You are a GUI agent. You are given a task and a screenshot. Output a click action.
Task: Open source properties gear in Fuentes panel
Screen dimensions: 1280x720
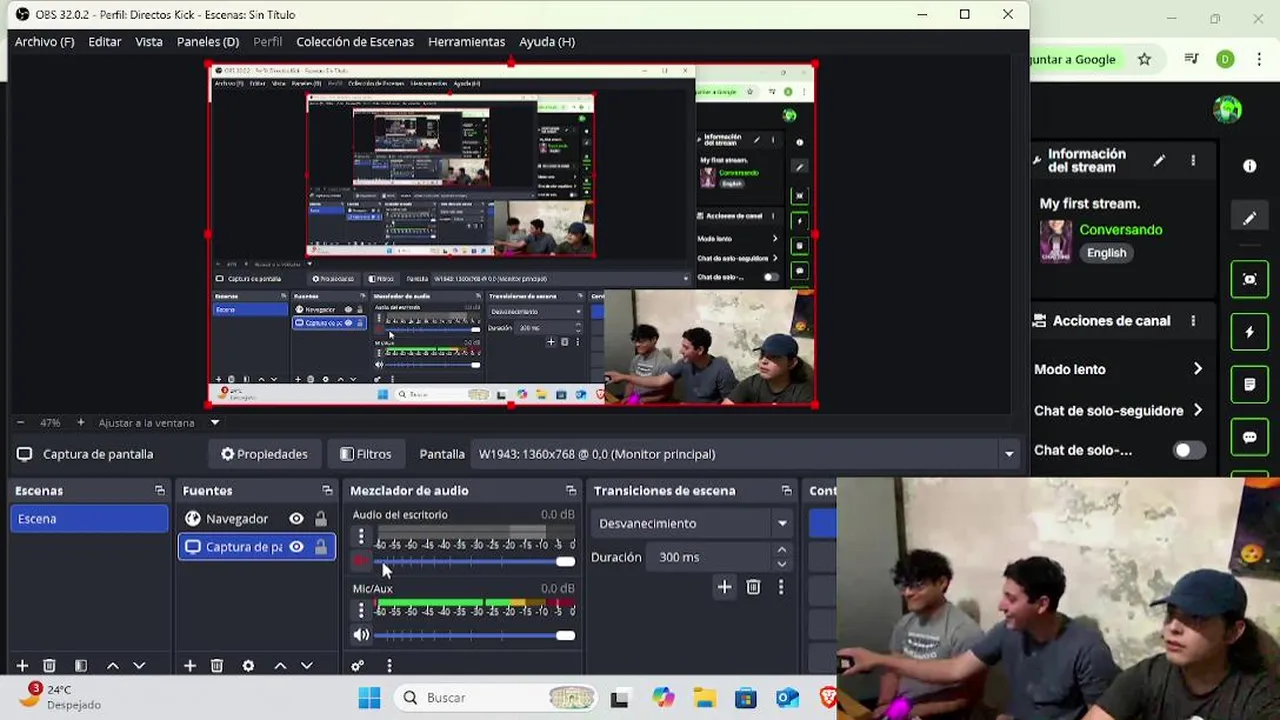pyautogui.click(x=248, y=666)
